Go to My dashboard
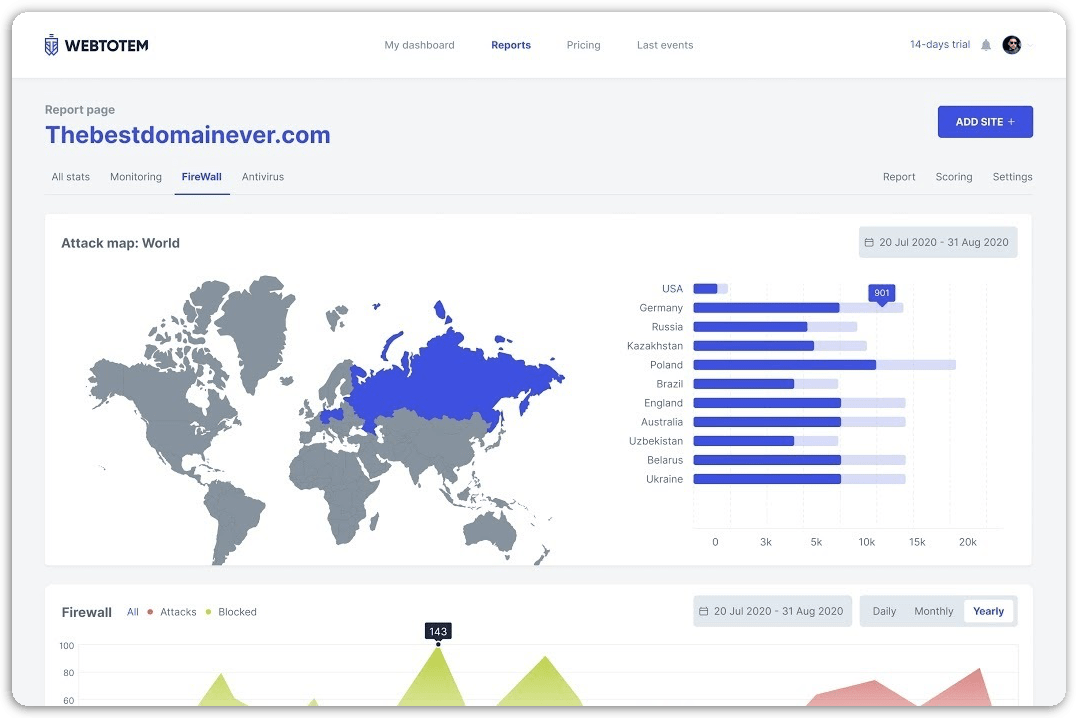Viewport: 1078px width, 718px height. (419, 45)
